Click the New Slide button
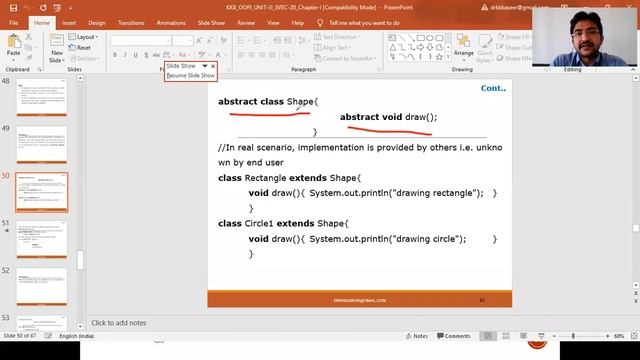This screenshot has width=640, height=360. point(57,48)
